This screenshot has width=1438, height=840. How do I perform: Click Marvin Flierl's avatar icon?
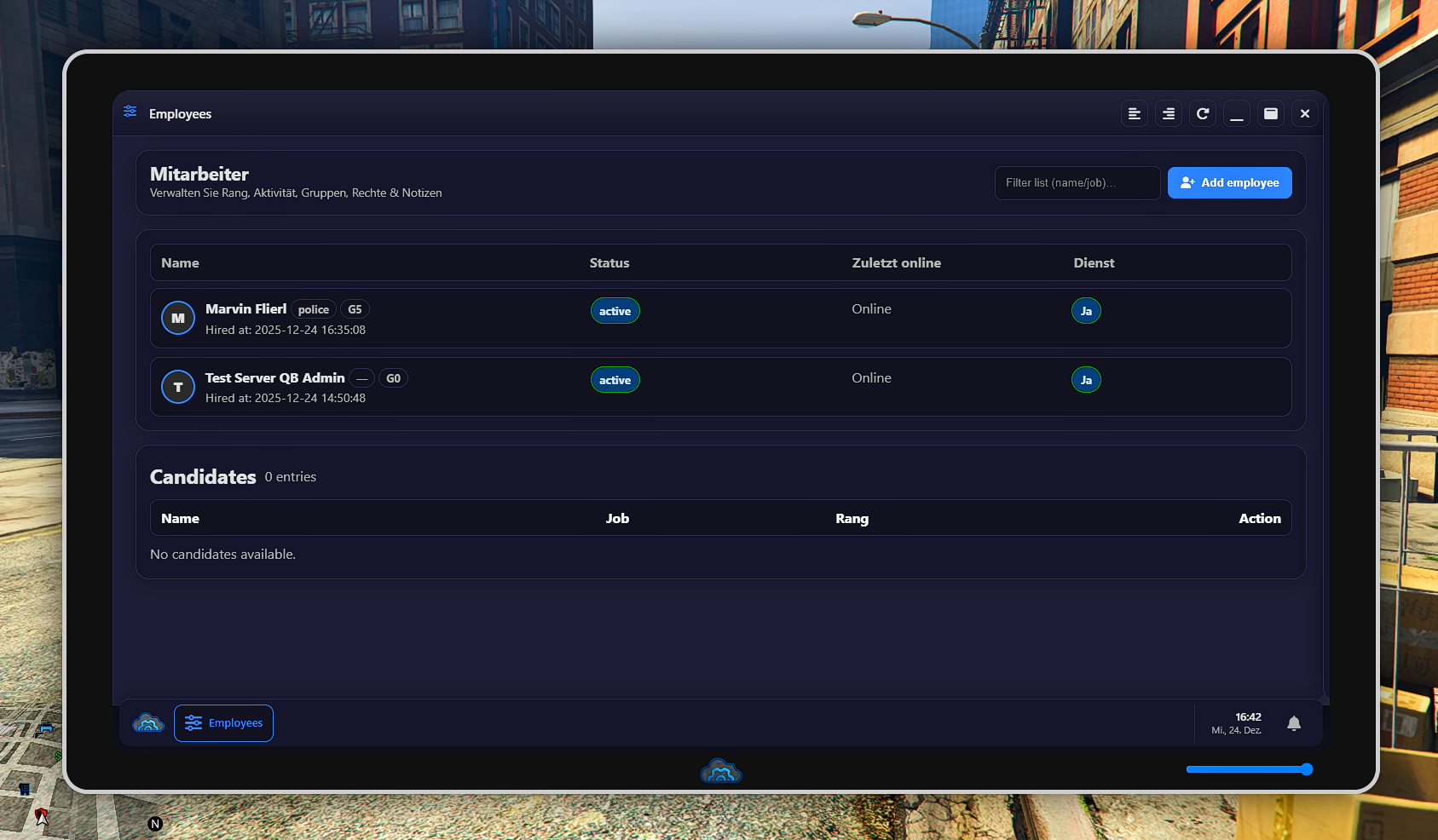(x=178, y=318)
